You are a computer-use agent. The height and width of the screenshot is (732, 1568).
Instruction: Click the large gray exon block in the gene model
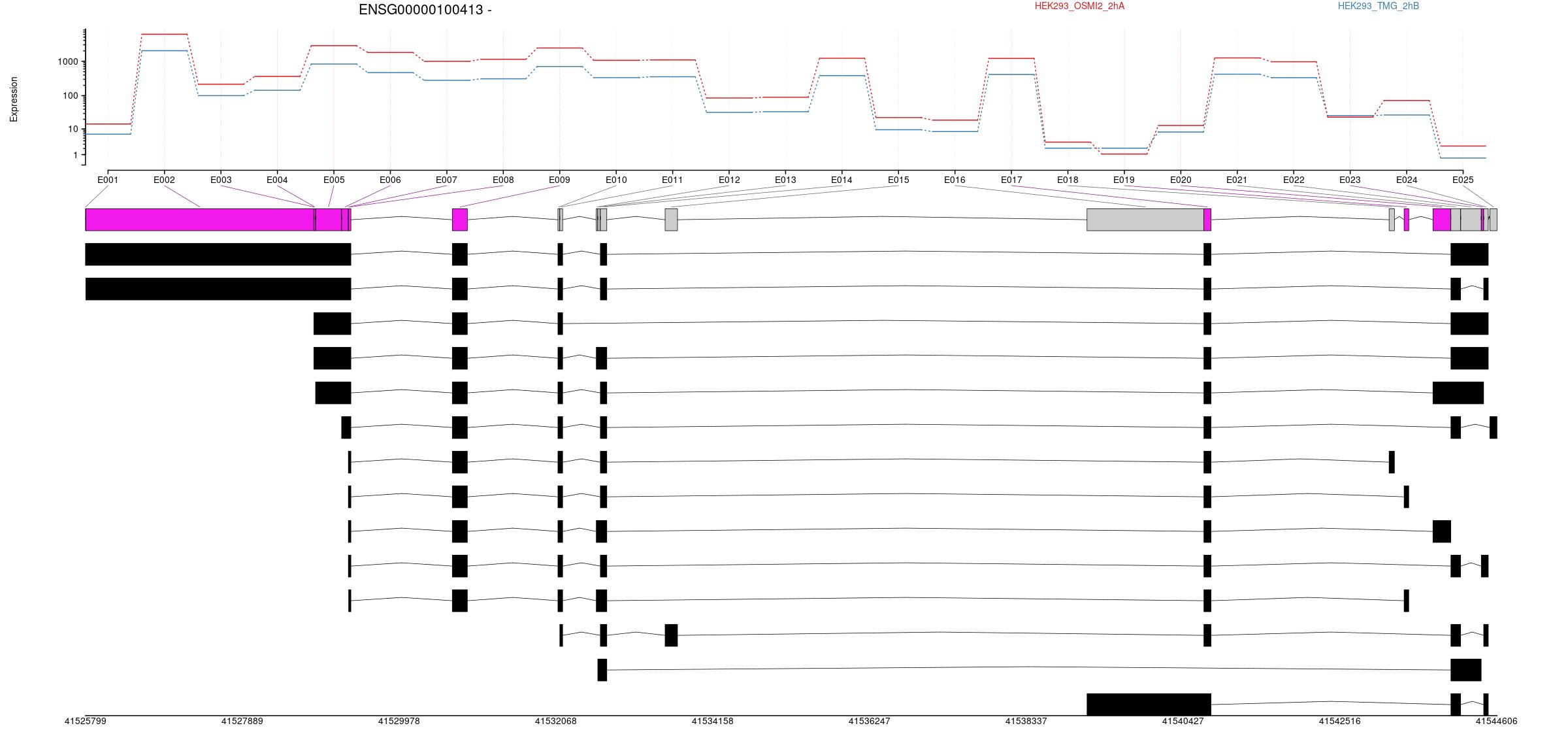point(1145,220)
